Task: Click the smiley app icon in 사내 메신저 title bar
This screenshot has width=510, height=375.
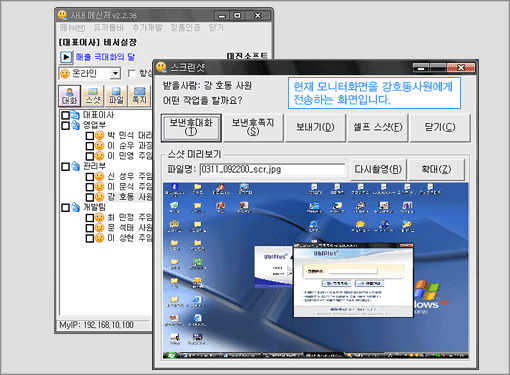Action: point(62,15)
